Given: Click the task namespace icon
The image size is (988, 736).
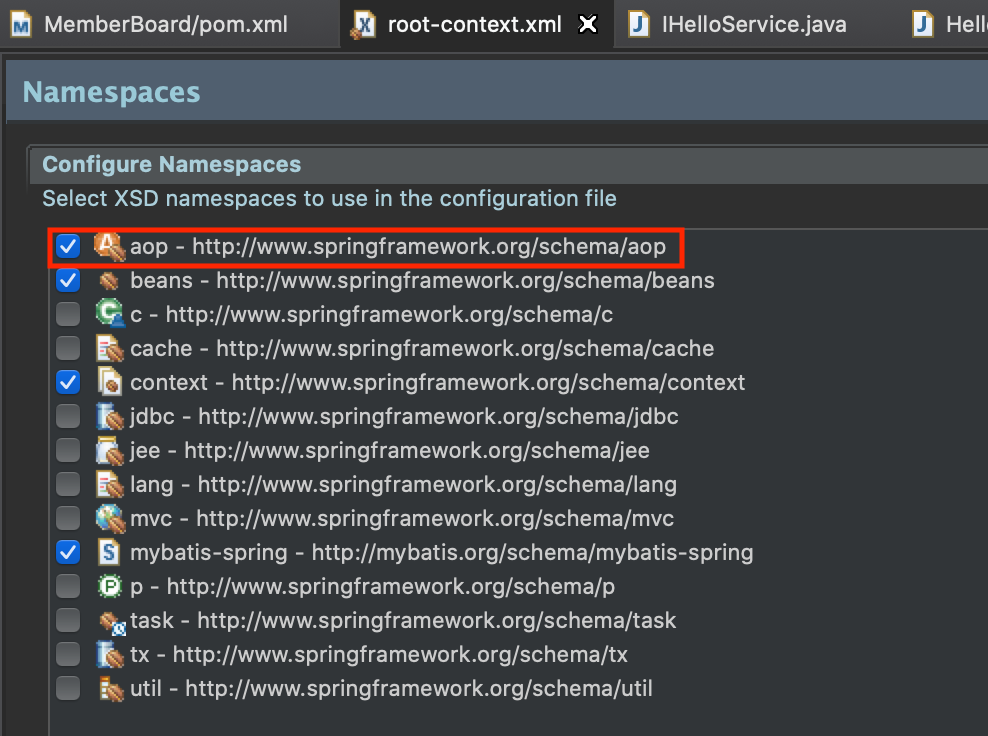Looking at the screenshot, I should point(112,622).
